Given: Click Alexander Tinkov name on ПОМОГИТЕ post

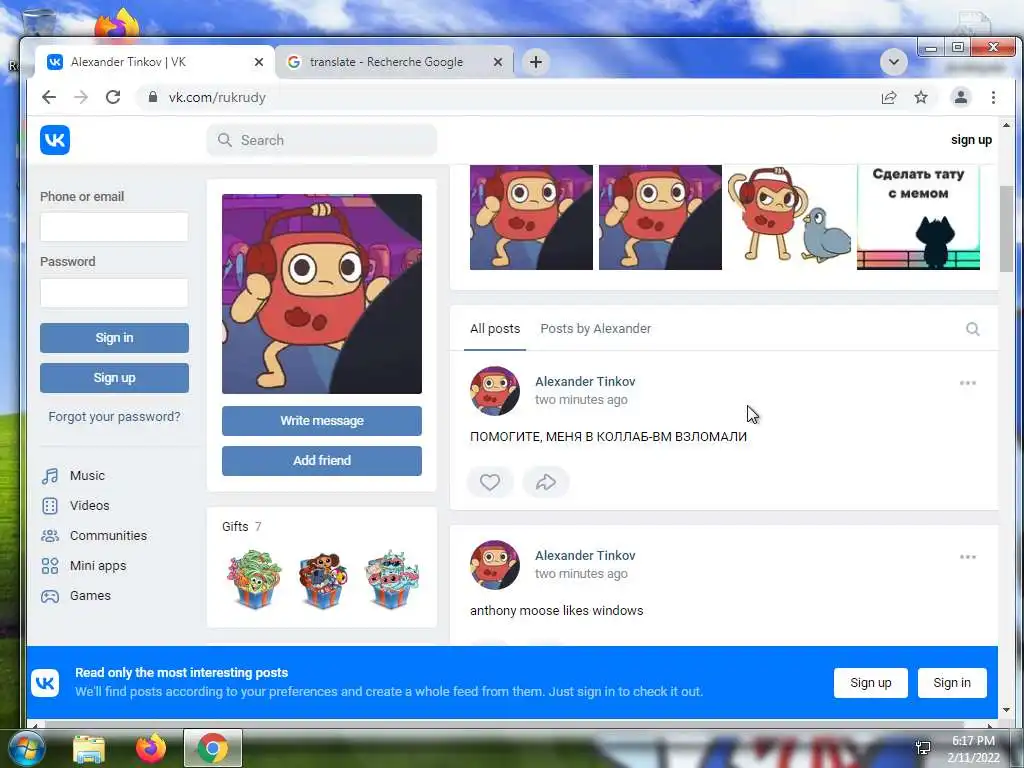Looking at the screenshot, I should (585, 381).
